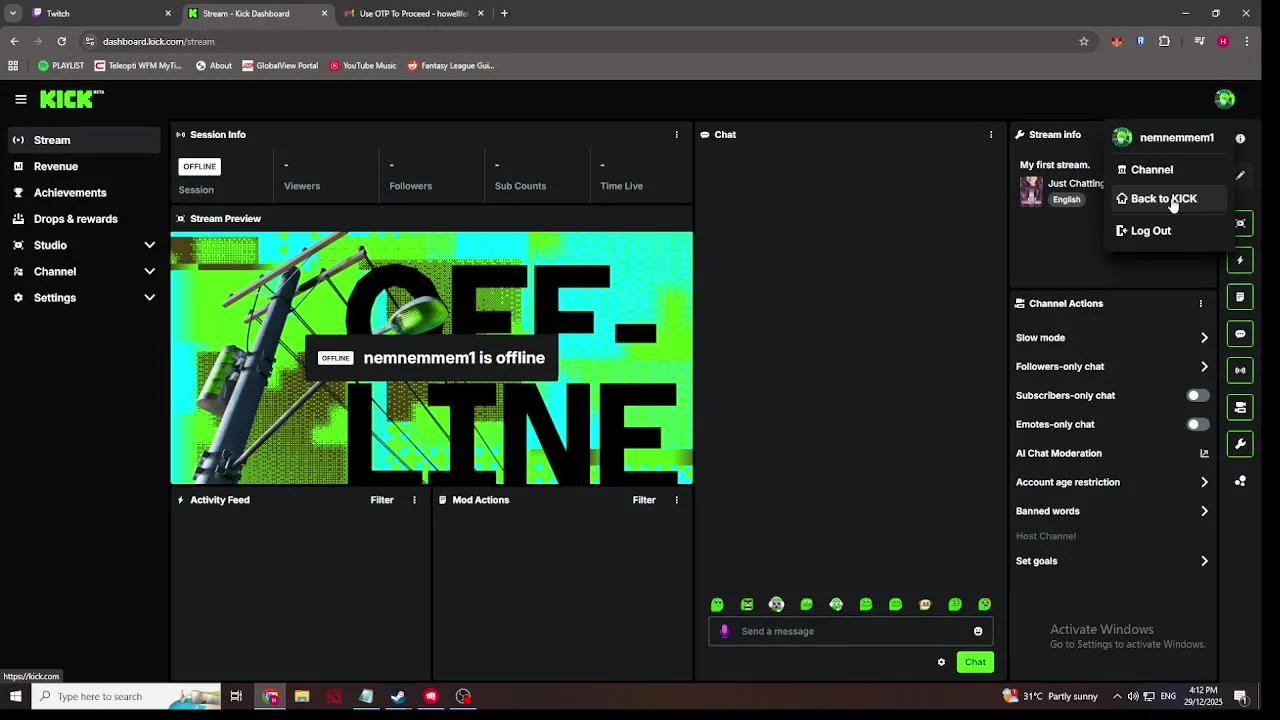Reload the dashboard page
The height and width of the screenshot is (720, 1280).
(61, 41)
